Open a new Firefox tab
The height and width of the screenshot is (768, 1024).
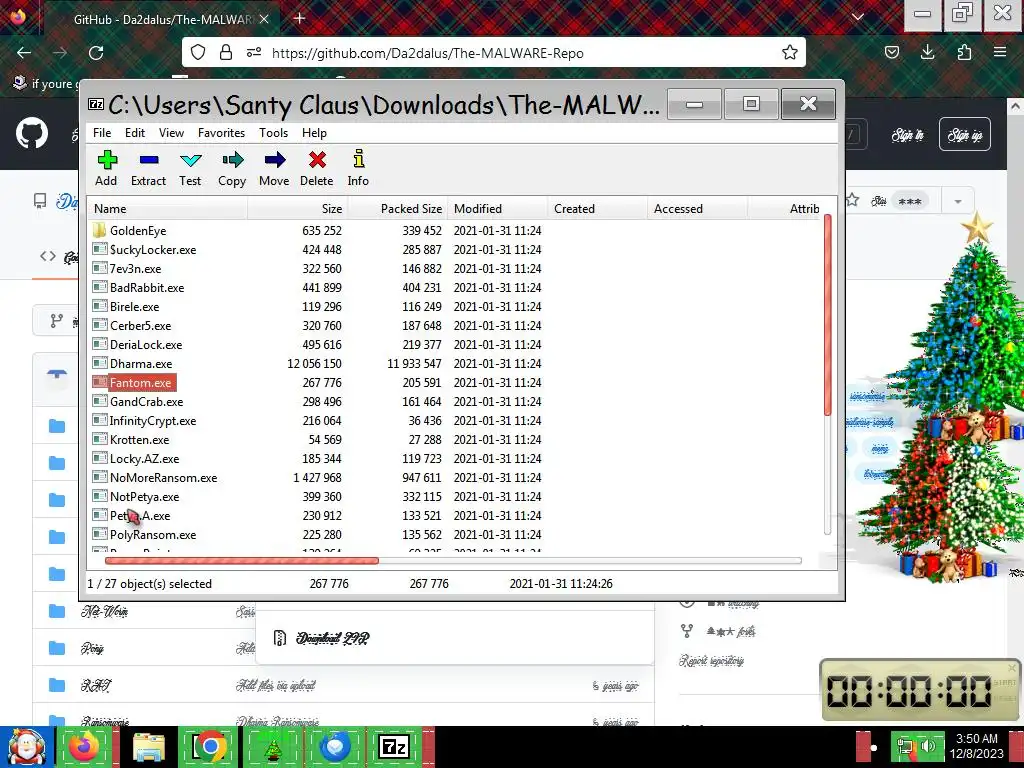point(300,18)
